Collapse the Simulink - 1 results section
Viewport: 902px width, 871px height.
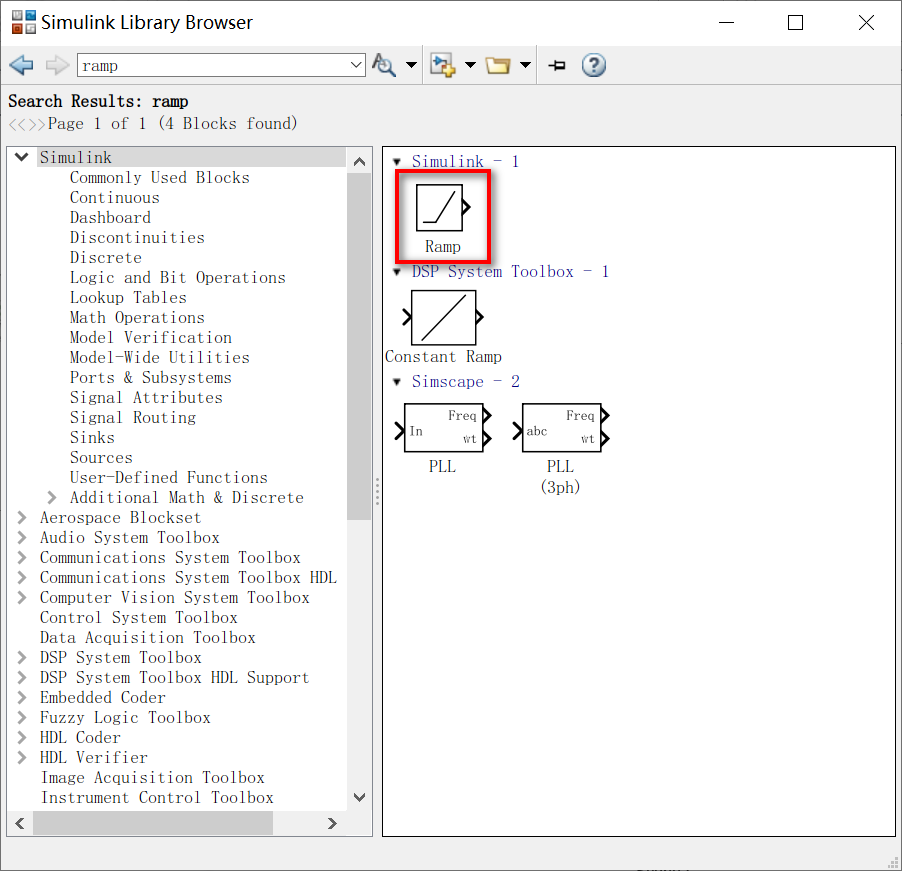click(395, 161)
